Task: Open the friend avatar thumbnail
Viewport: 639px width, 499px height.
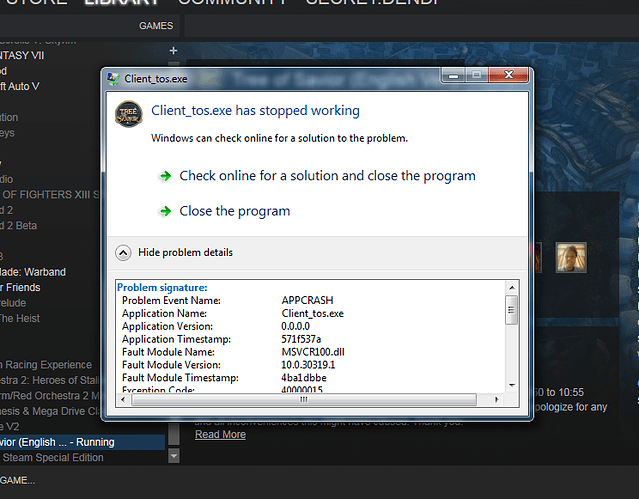Action: tap(571, 257)
